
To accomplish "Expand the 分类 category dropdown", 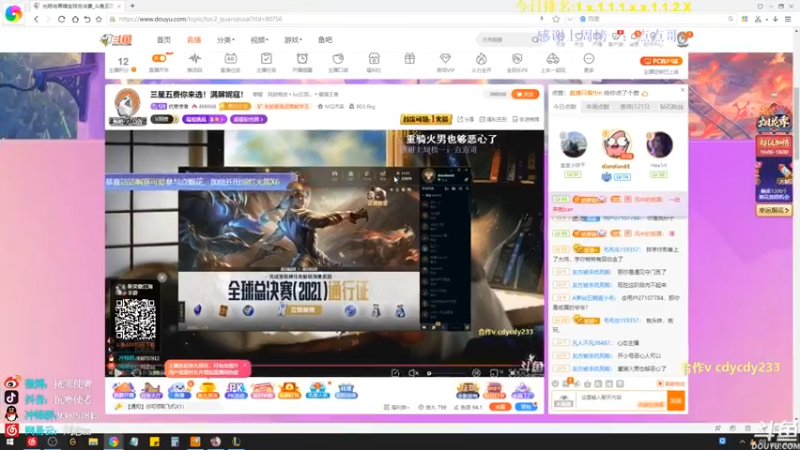I will pos(225,40).
